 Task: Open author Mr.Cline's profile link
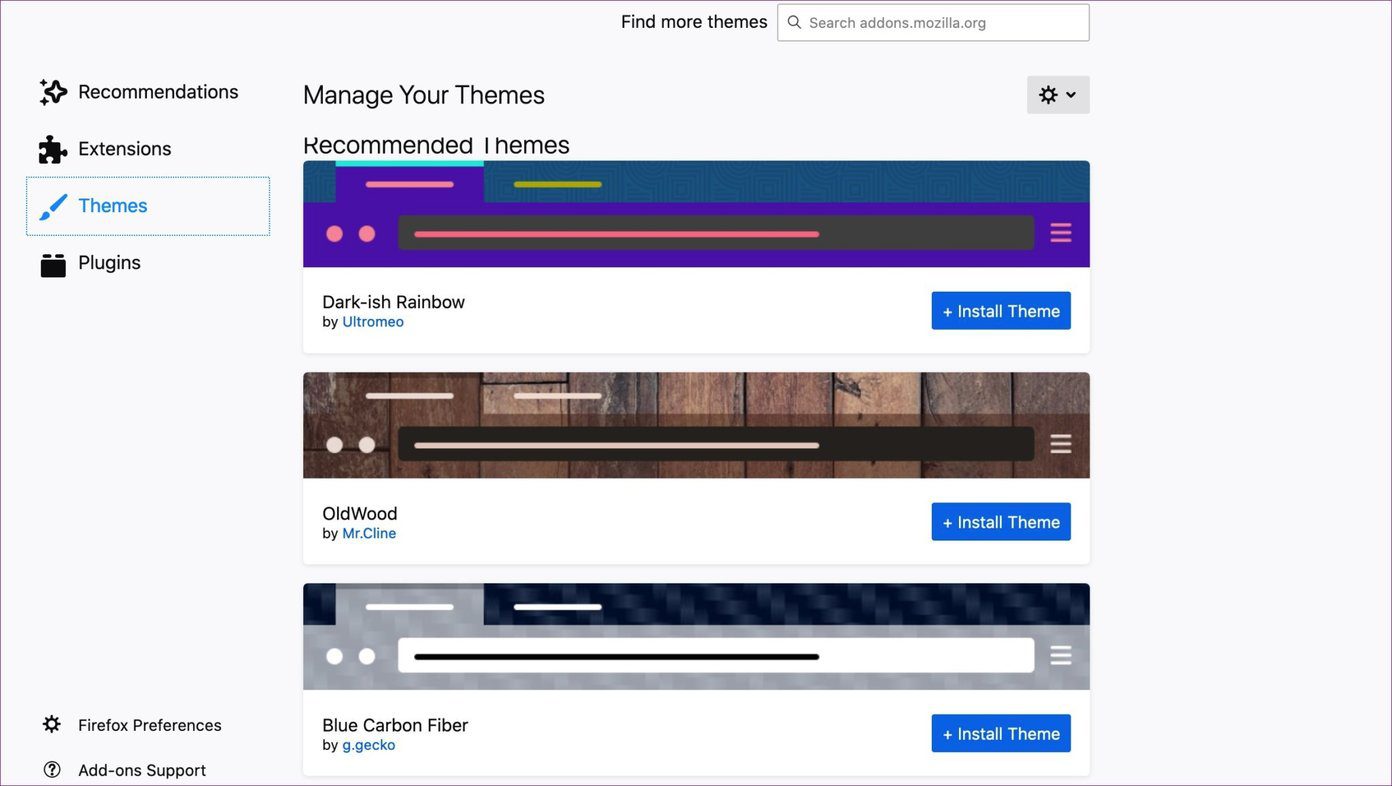[x=369, y=533]
